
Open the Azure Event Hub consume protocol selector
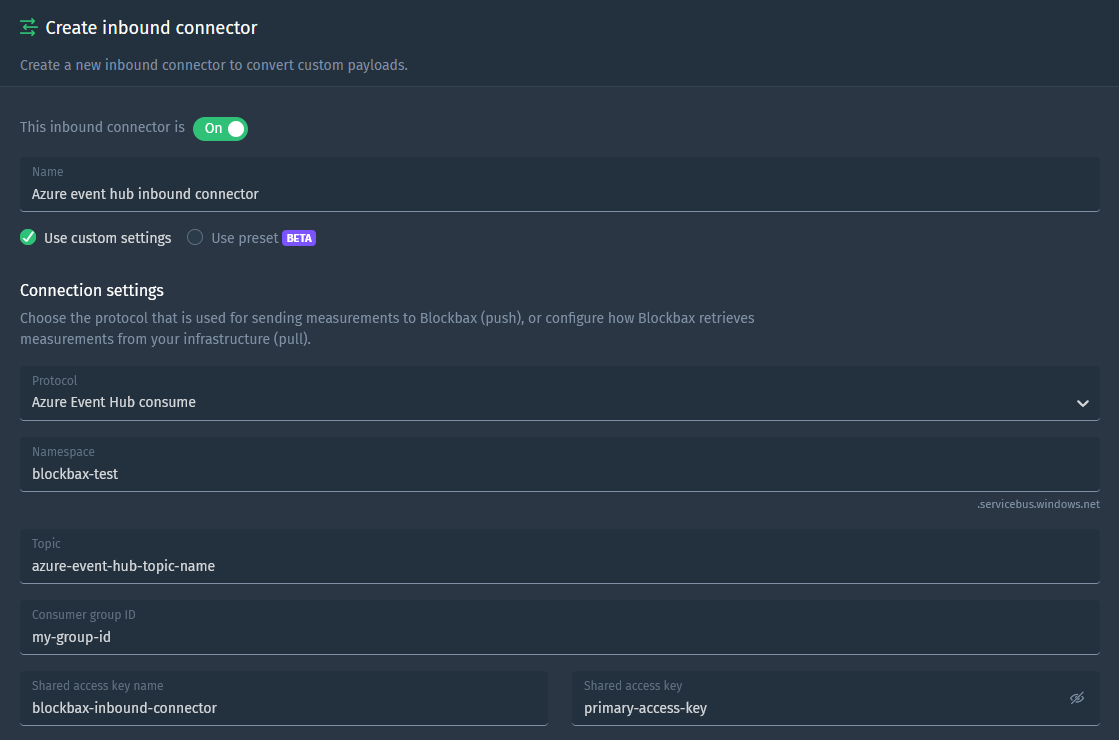[x=560, y=393]
